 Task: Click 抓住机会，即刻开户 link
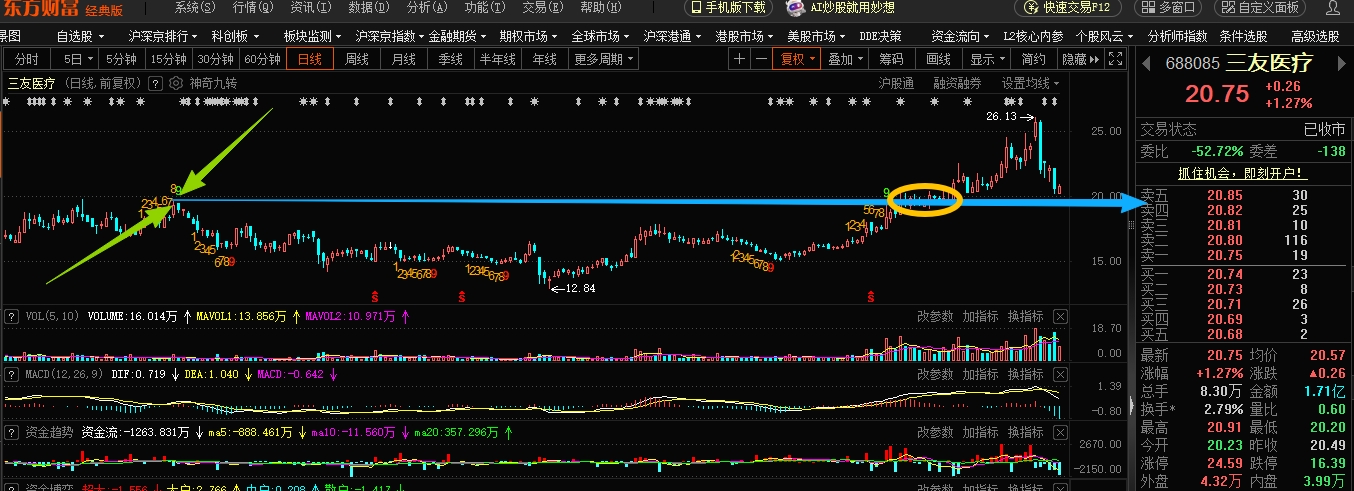pos(1243,173)
